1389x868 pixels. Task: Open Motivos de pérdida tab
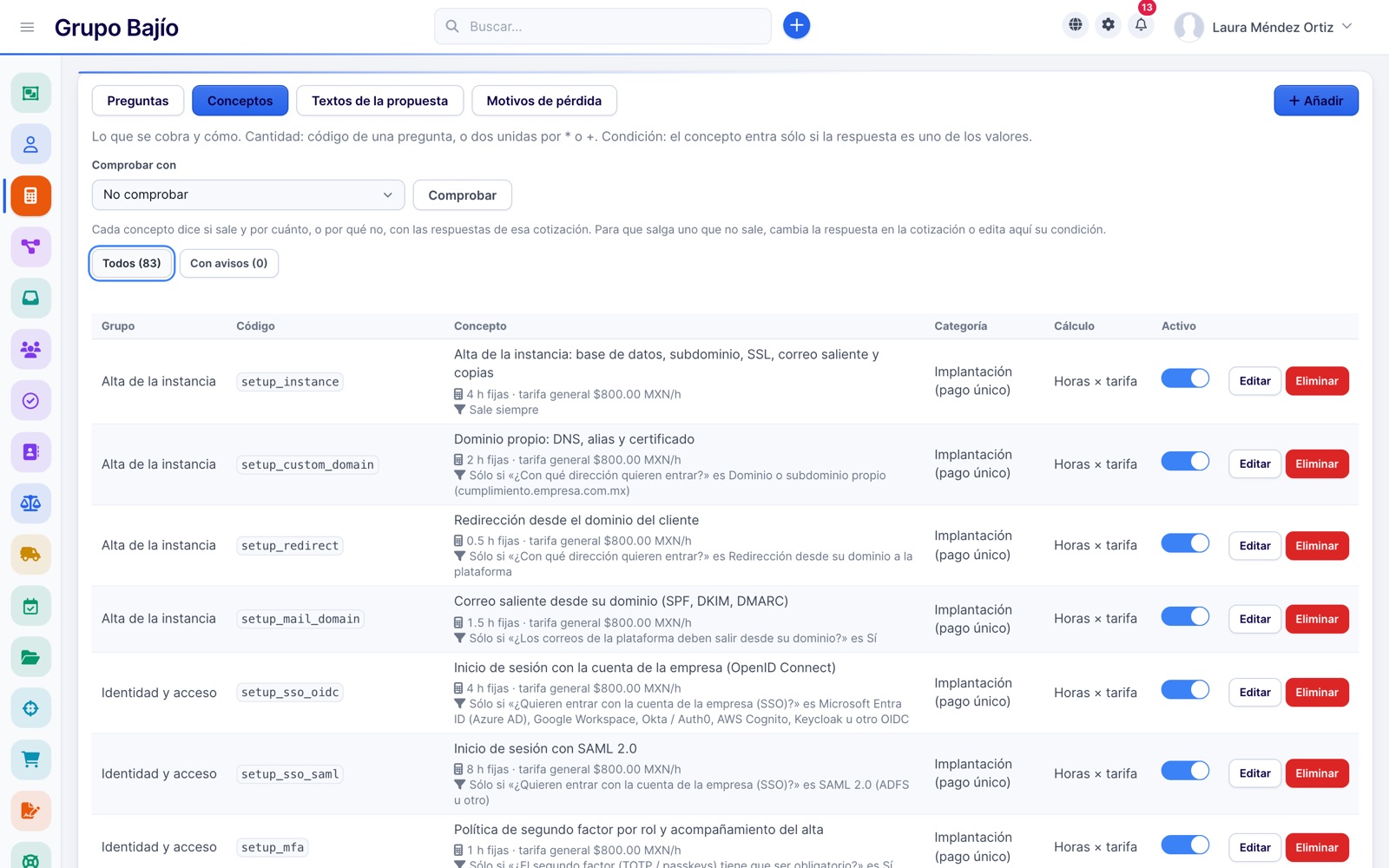(x=543, y=101)
